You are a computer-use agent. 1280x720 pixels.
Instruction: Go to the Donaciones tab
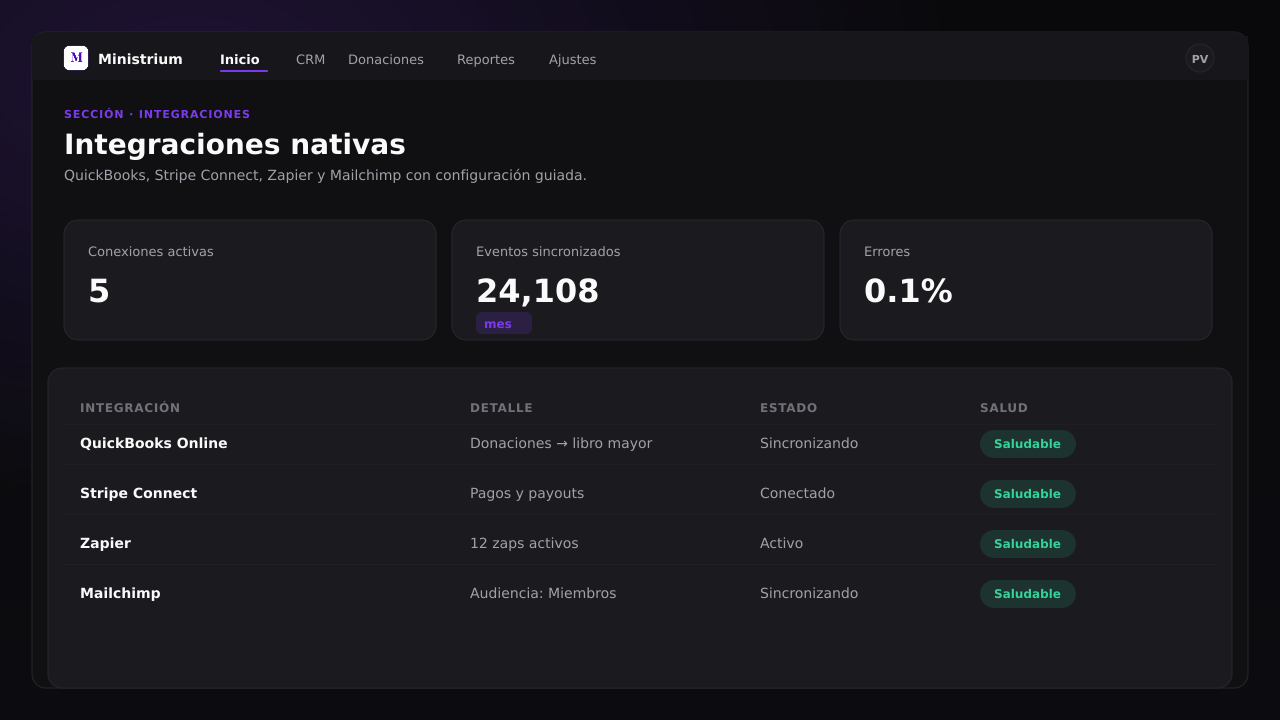pos(386,59)
